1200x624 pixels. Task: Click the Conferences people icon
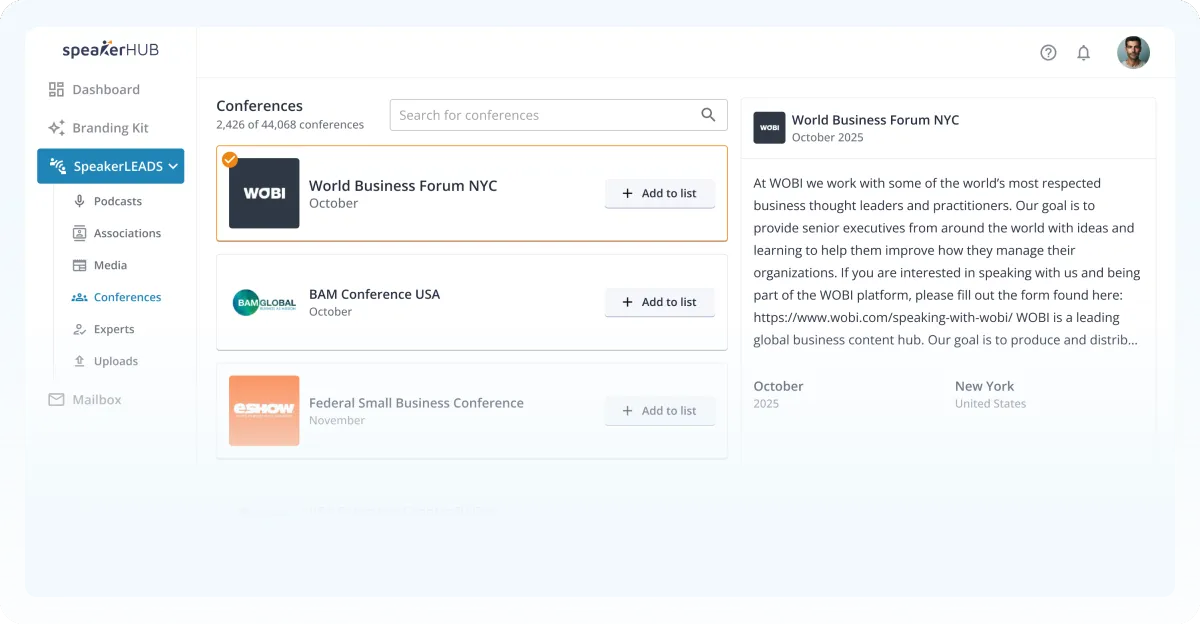pyautogui.click(x=79, y=297)
